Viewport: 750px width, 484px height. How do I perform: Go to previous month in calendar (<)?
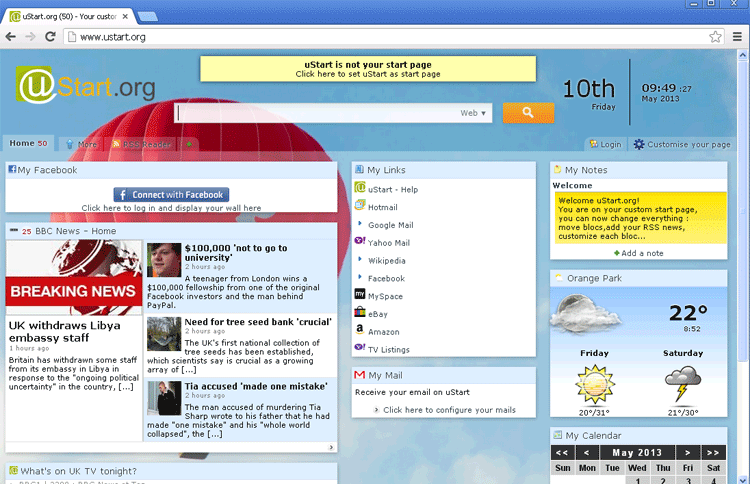point(587,452)
